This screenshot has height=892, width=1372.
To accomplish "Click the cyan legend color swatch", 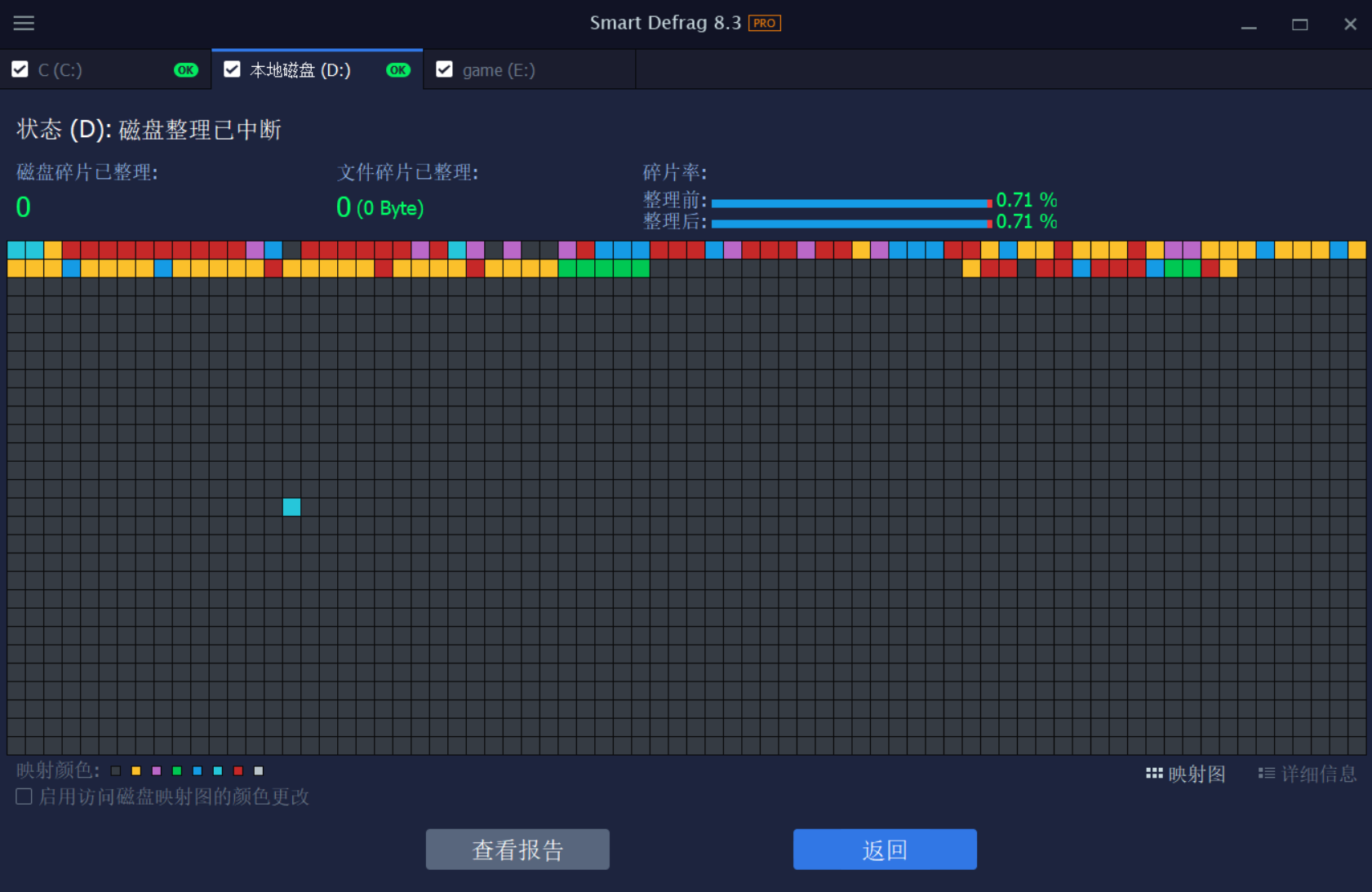I will (218, 770).
